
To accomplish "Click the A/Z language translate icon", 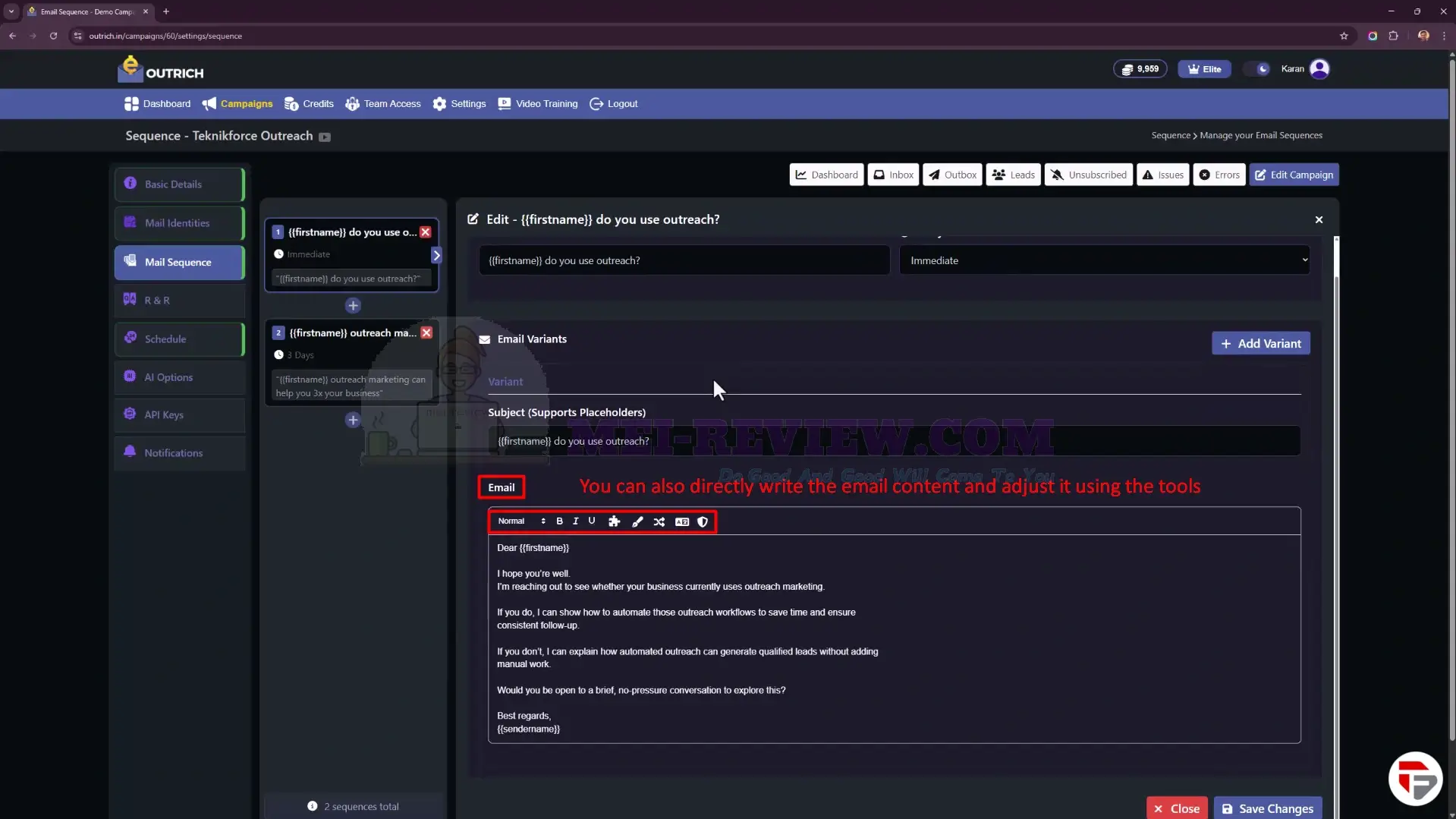I will [682, 521].
